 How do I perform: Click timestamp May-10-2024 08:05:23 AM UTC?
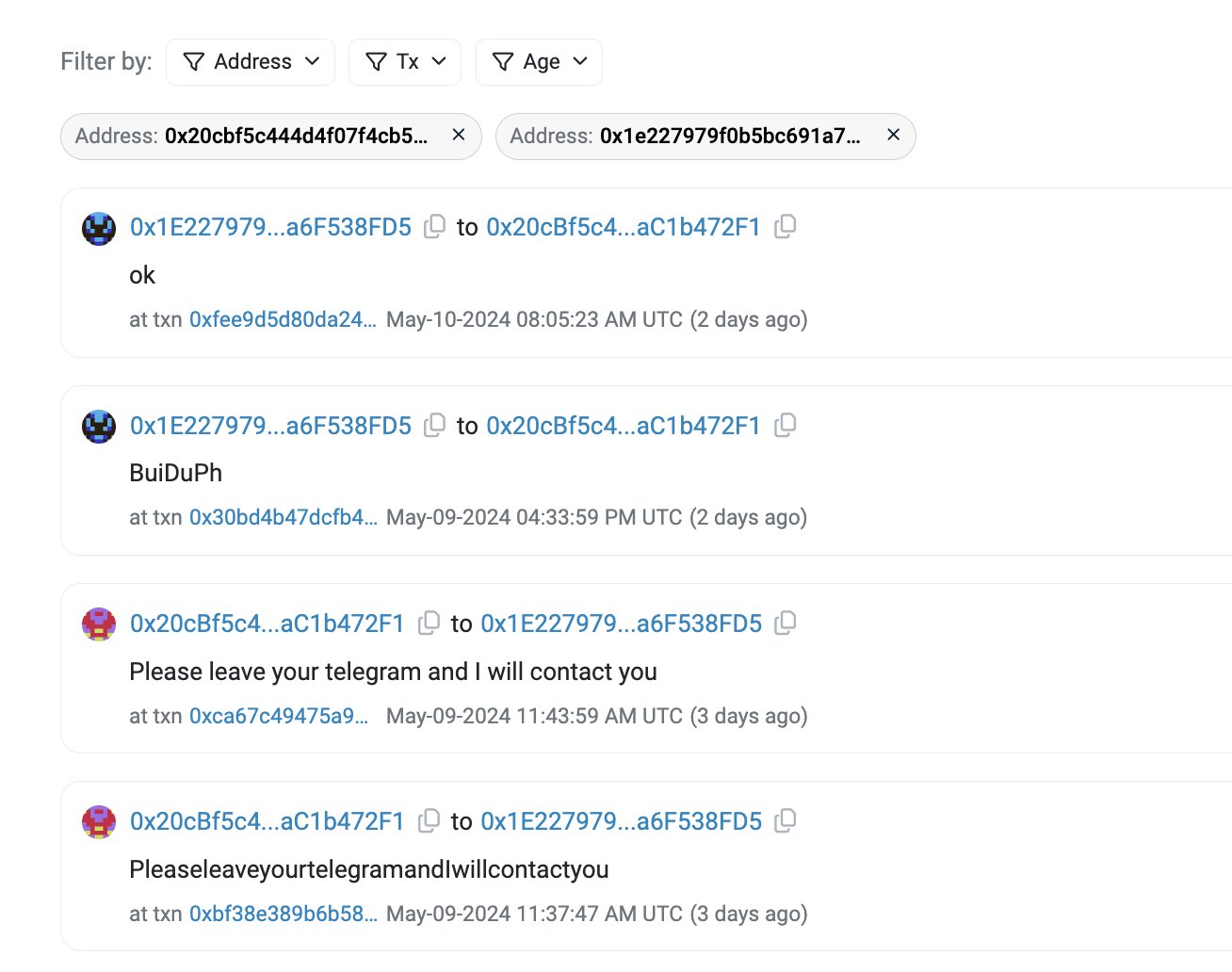pyautogui.click(x=534, y=319)
